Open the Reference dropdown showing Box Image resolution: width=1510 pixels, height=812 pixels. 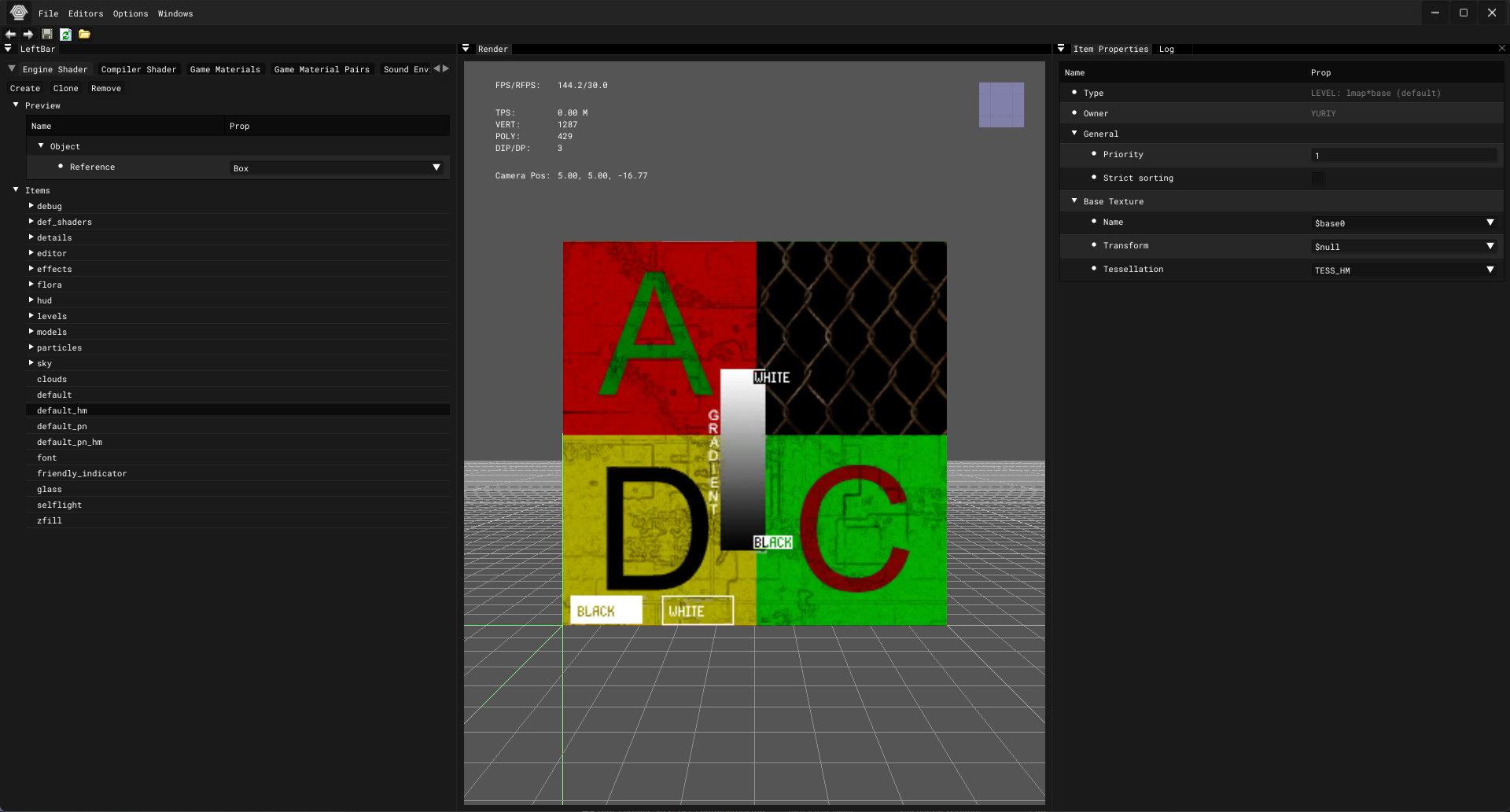[x=436, y=167]
